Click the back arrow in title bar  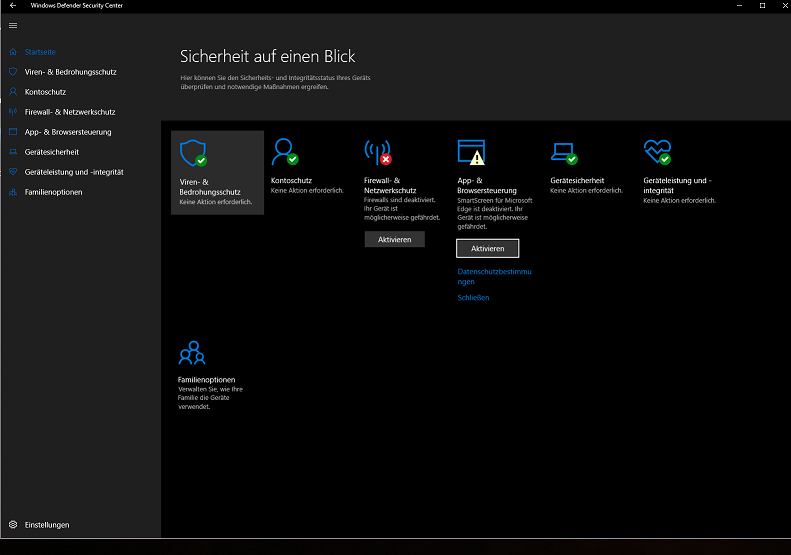[13, 6]
